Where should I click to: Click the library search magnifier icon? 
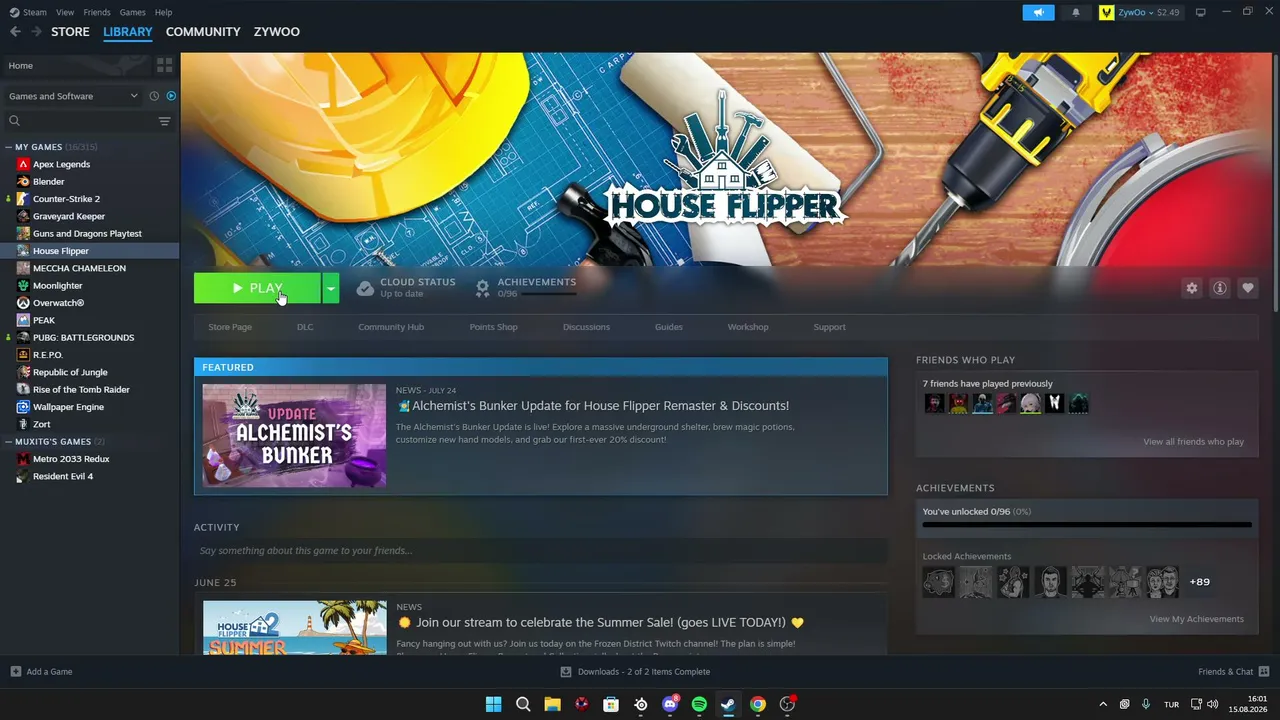[x=14, y=121]
